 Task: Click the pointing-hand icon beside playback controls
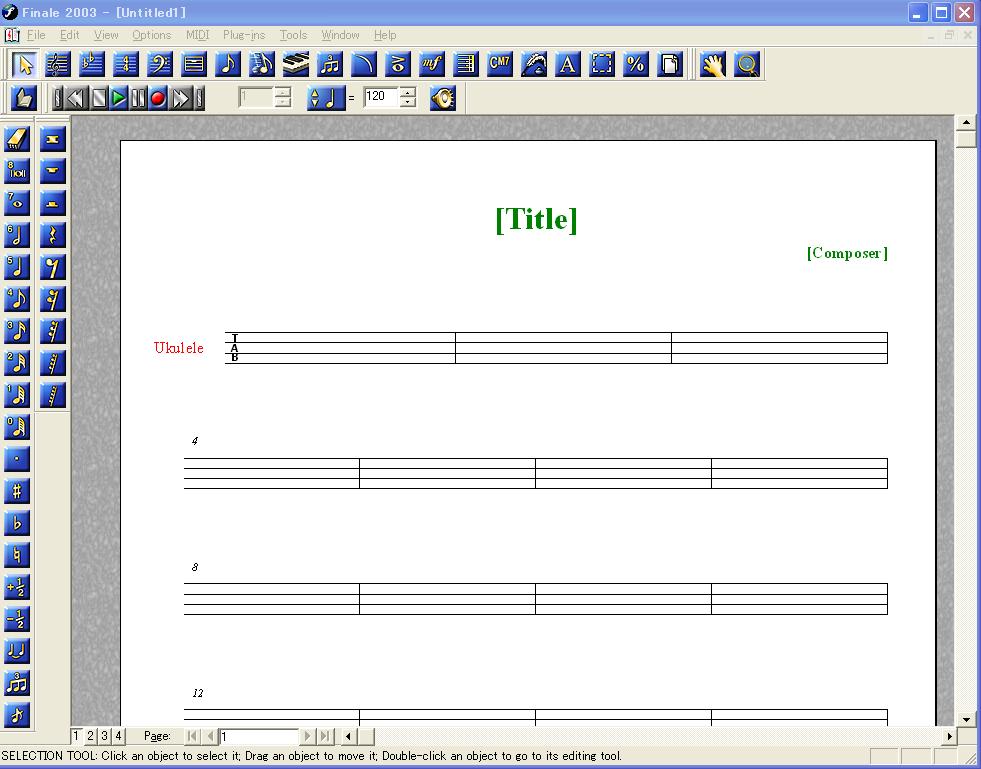pos(24,98)
